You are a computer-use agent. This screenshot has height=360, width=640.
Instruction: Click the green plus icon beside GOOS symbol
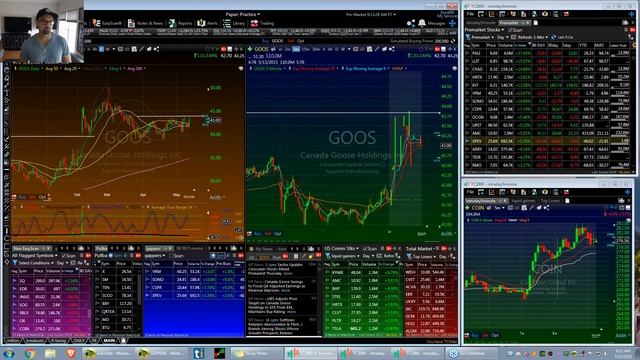[250, 49]
